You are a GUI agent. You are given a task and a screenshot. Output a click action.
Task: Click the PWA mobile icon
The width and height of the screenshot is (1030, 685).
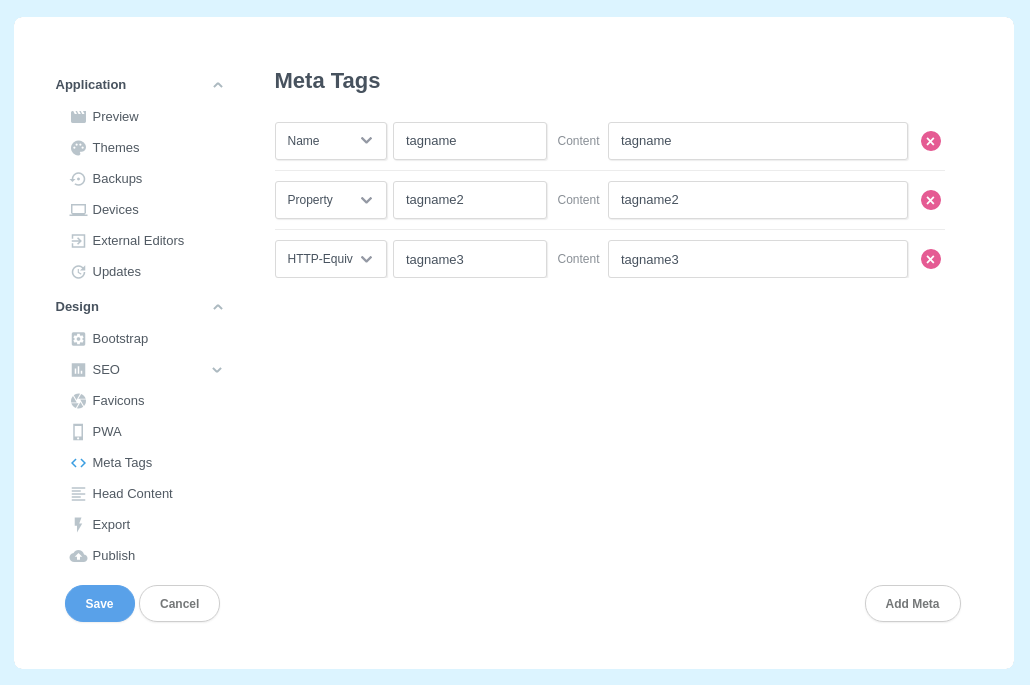78,431
